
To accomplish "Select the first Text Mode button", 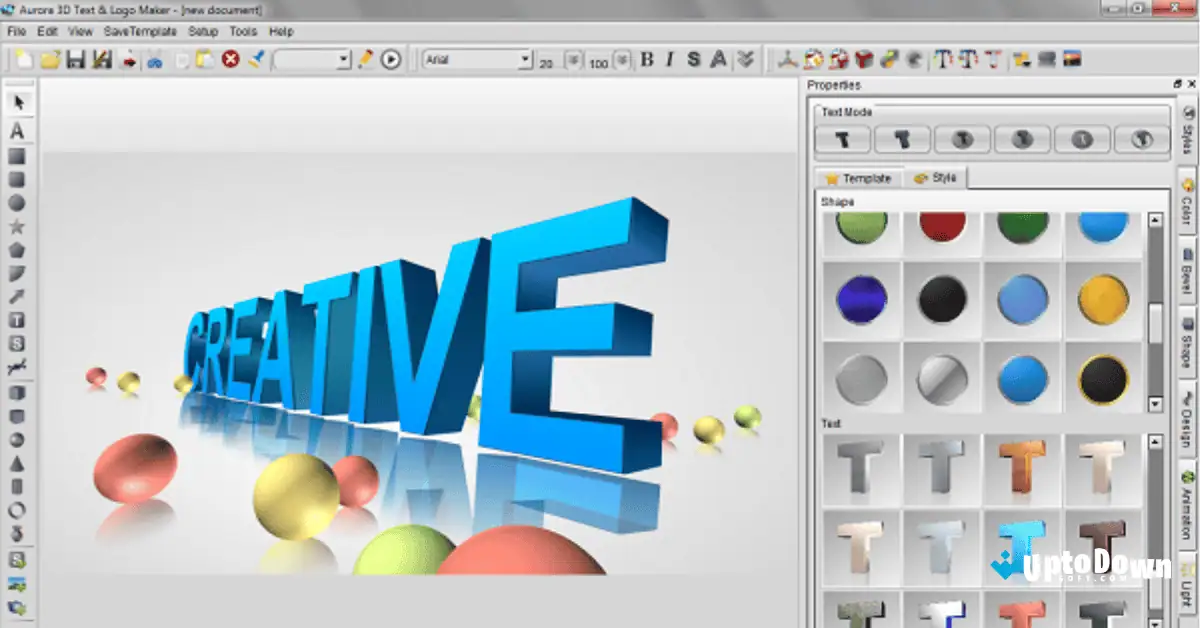I will (x=842, y=140).
